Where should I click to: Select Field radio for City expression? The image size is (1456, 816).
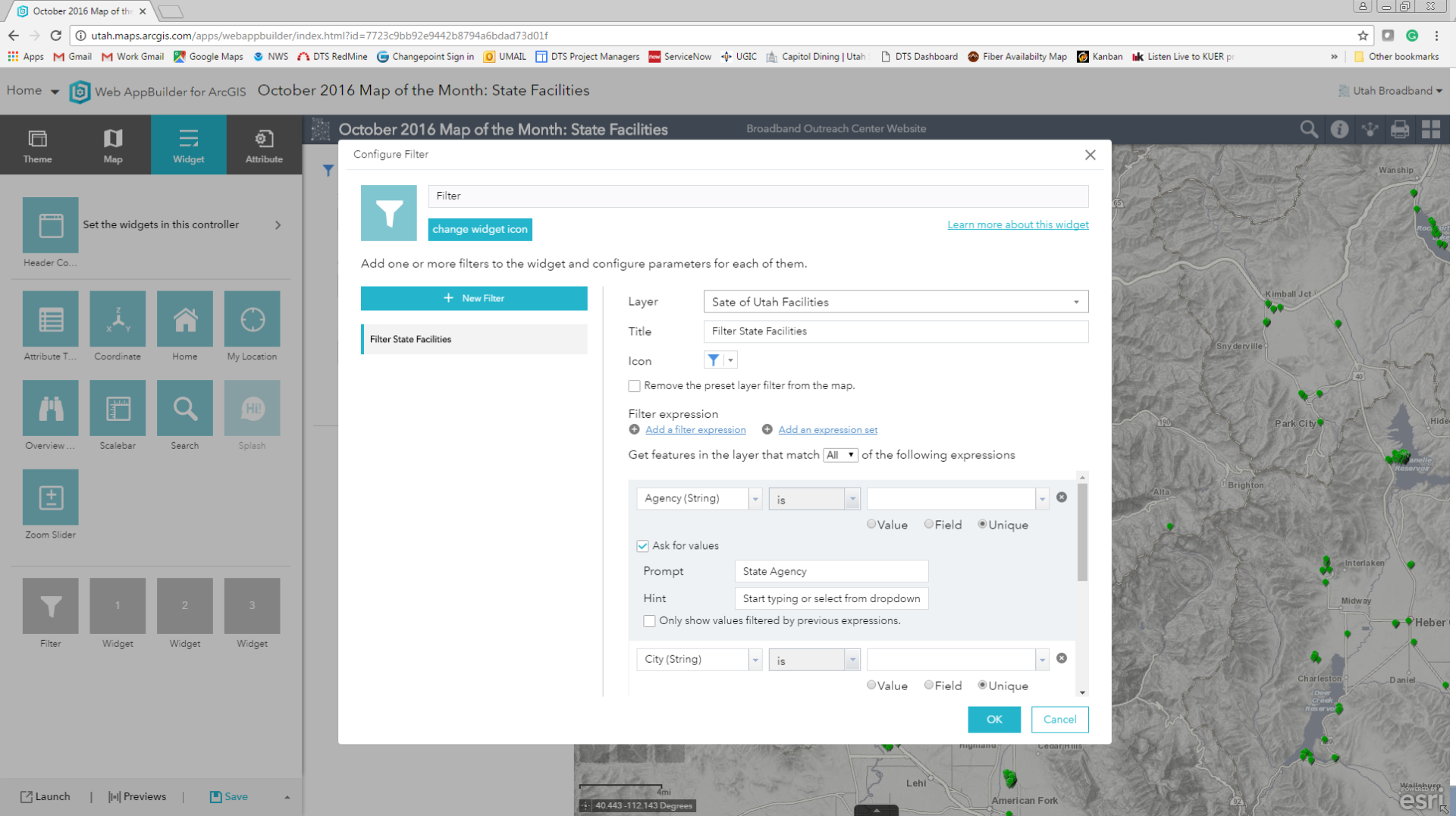[x=928, y=685]
